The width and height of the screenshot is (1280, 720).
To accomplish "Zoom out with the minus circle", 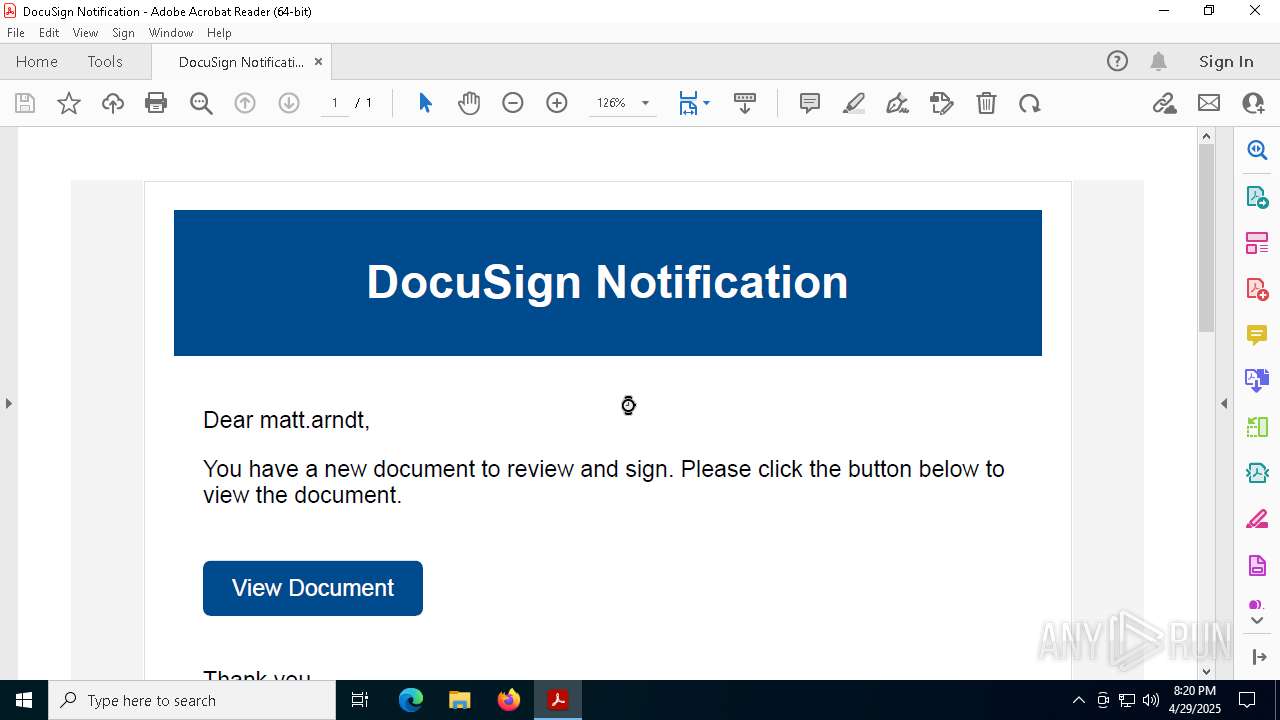I will [x=513, y=103].
